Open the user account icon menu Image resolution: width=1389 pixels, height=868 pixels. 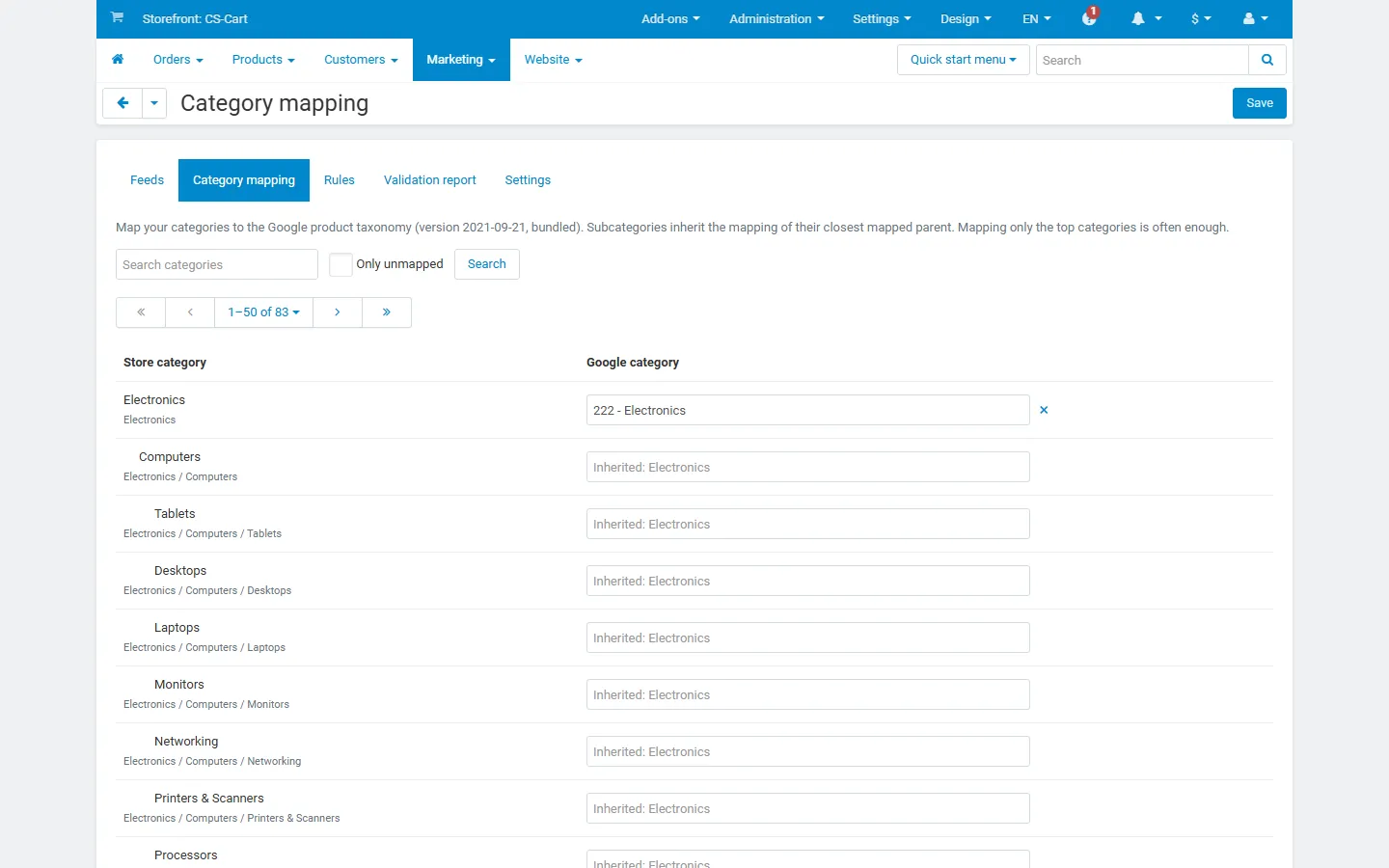click(x=1255, y=18)
